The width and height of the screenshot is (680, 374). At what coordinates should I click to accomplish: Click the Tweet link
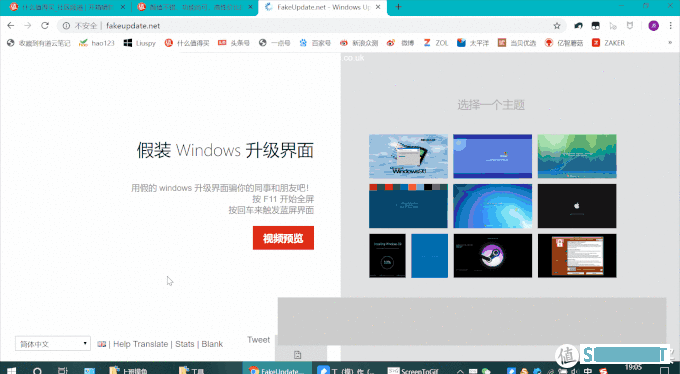click(x=258, y=340)
